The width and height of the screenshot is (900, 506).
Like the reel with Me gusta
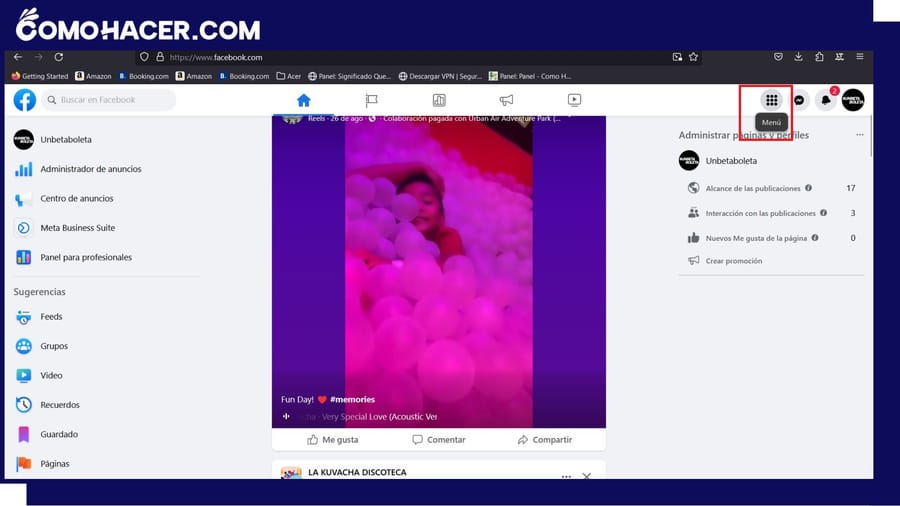click(332, 439)
